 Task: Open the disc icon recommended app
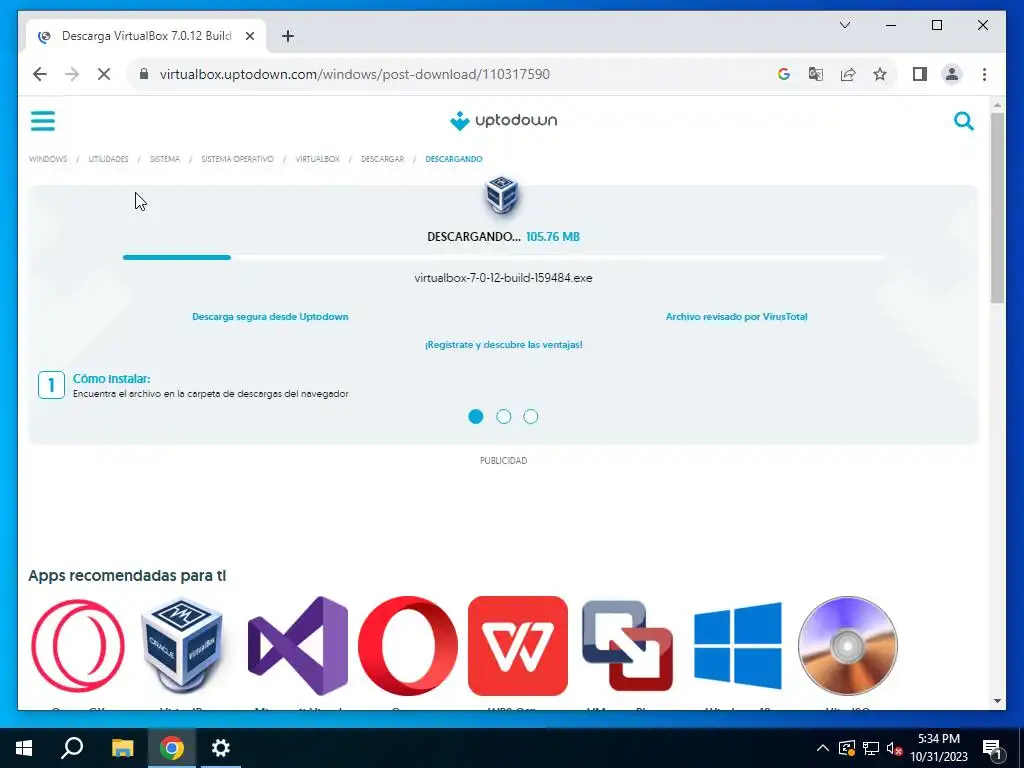(x=848, y=646)
